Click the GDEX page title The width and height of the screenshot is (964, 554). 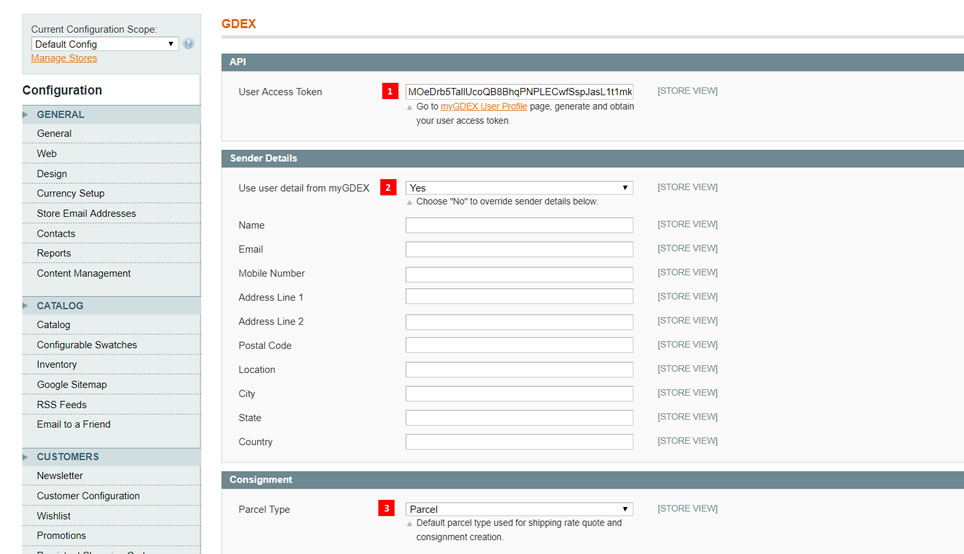tap(239, 23)
